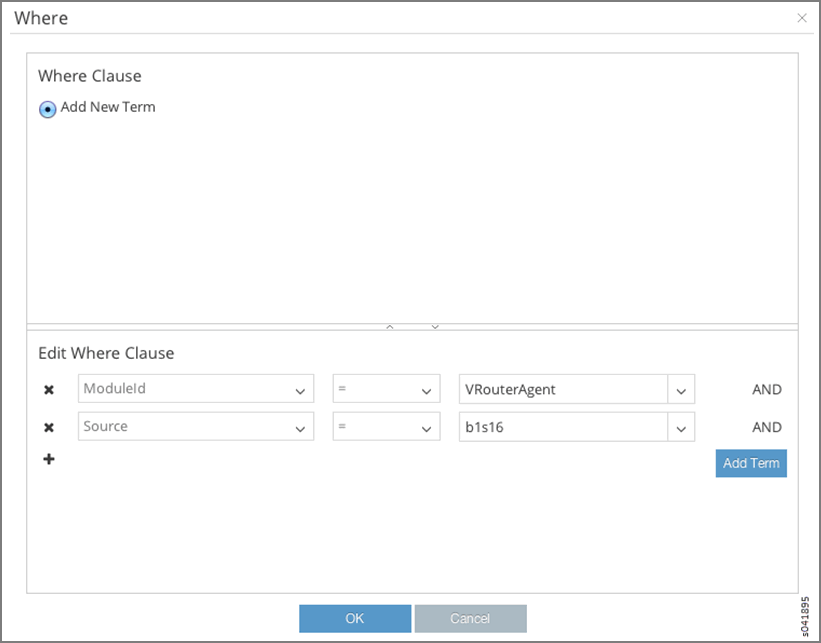
Task: Remove the ModuleId term row
Action: (49, 390)
